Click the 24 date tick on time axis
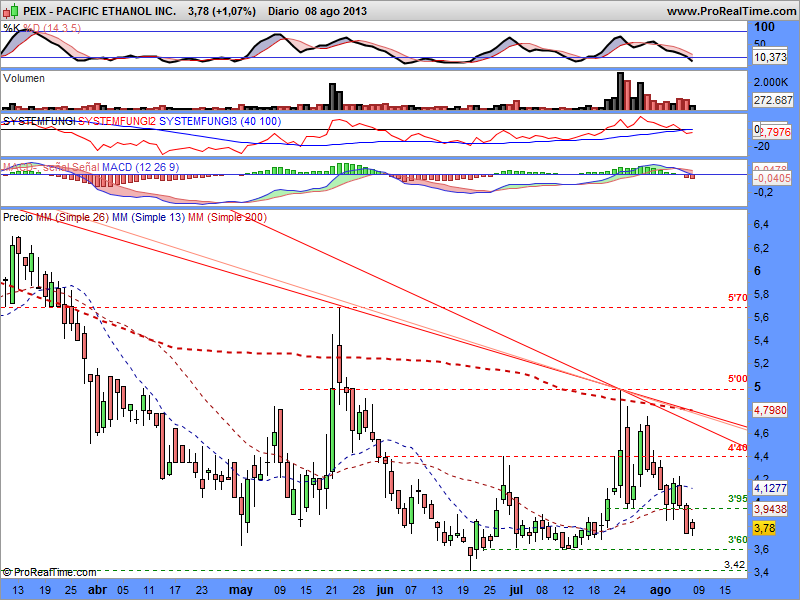This screenshot has width=800, height=600. tap(620, 590)
